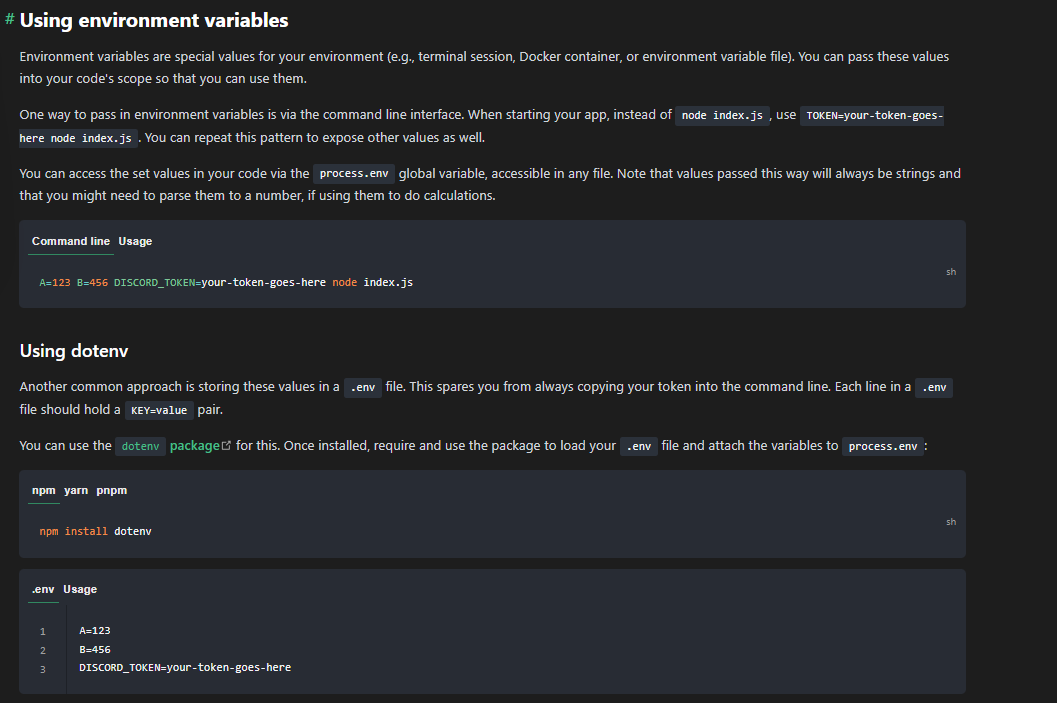Screen dimensions: 1057x703
Task: Click the sh language label on first code block
Action: (x=950, y=271)
